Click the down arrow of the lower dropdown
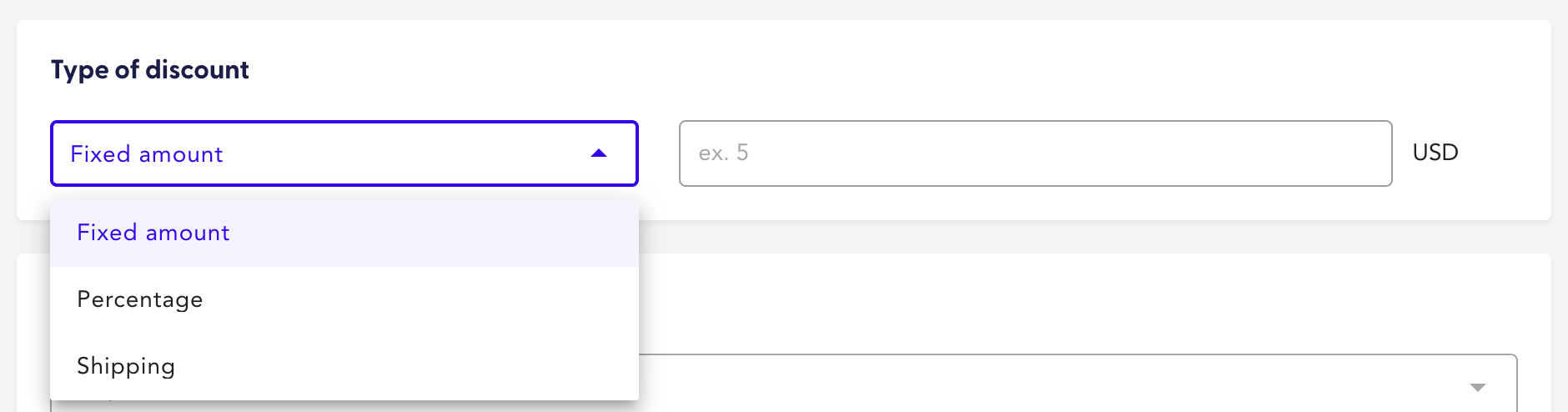This screenshot has height=412, width=1568. [1477, 387]
